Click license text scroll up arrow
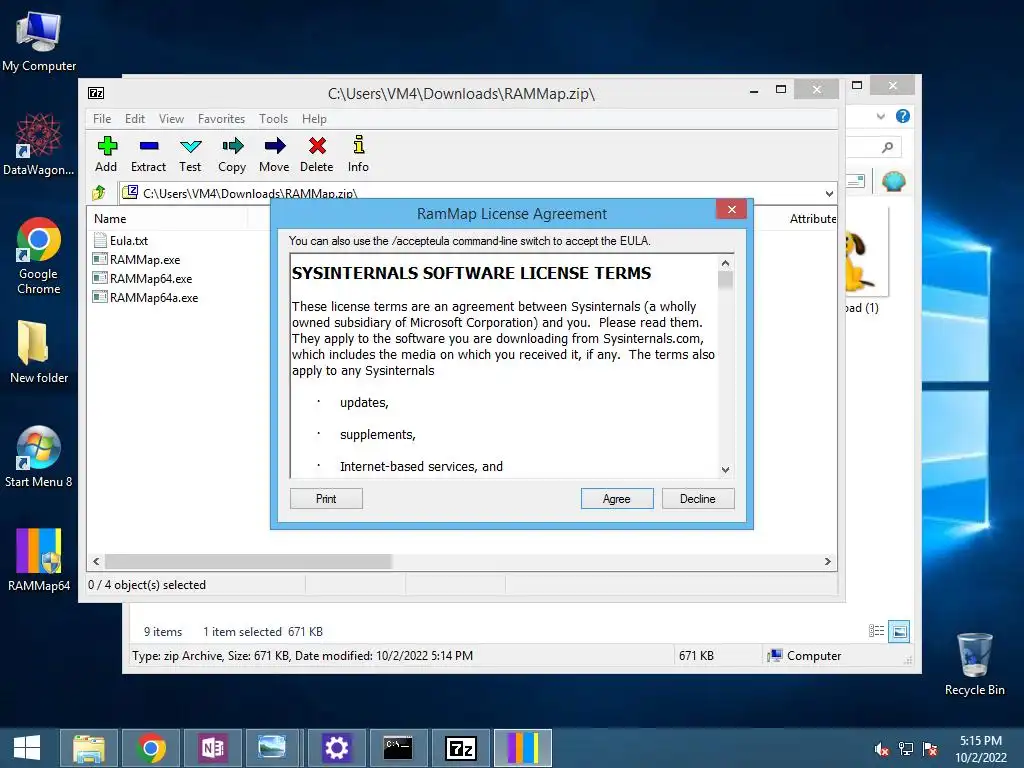This screenshot has width=1024, height=768. pos(725,263)
